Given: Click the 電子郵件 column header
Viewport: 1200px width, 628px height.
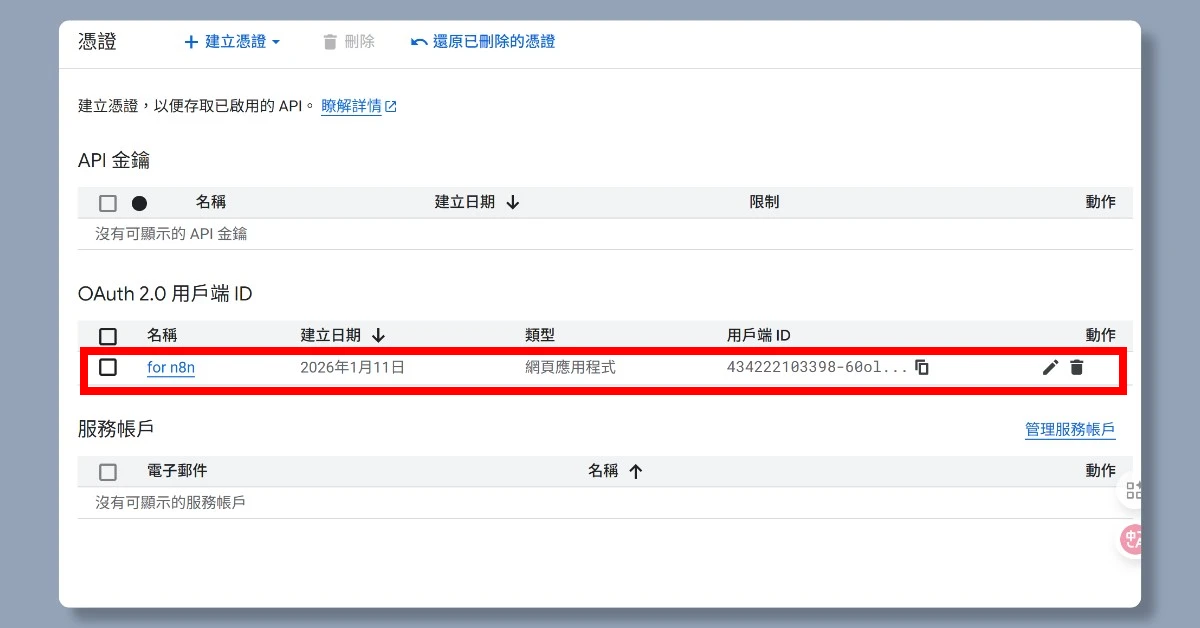Looking at the screenshot, I should pyautogui.click(x=177, y=470).
